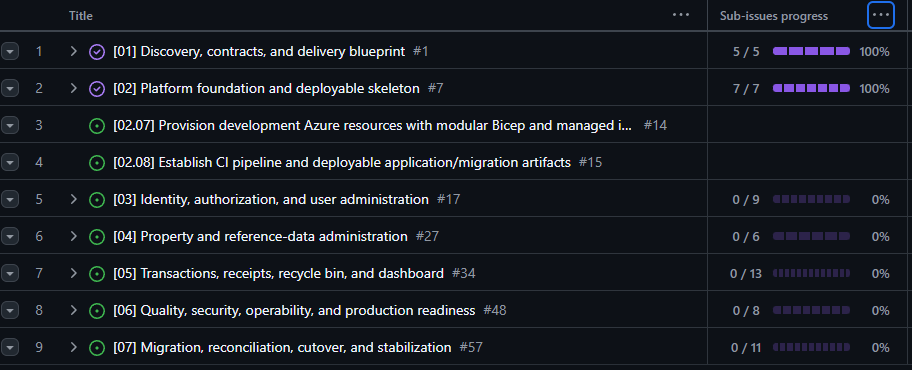This screenshot has width=912, height=370.
Task: Click the 5 / 5 count text
Action: pos(746,52)
